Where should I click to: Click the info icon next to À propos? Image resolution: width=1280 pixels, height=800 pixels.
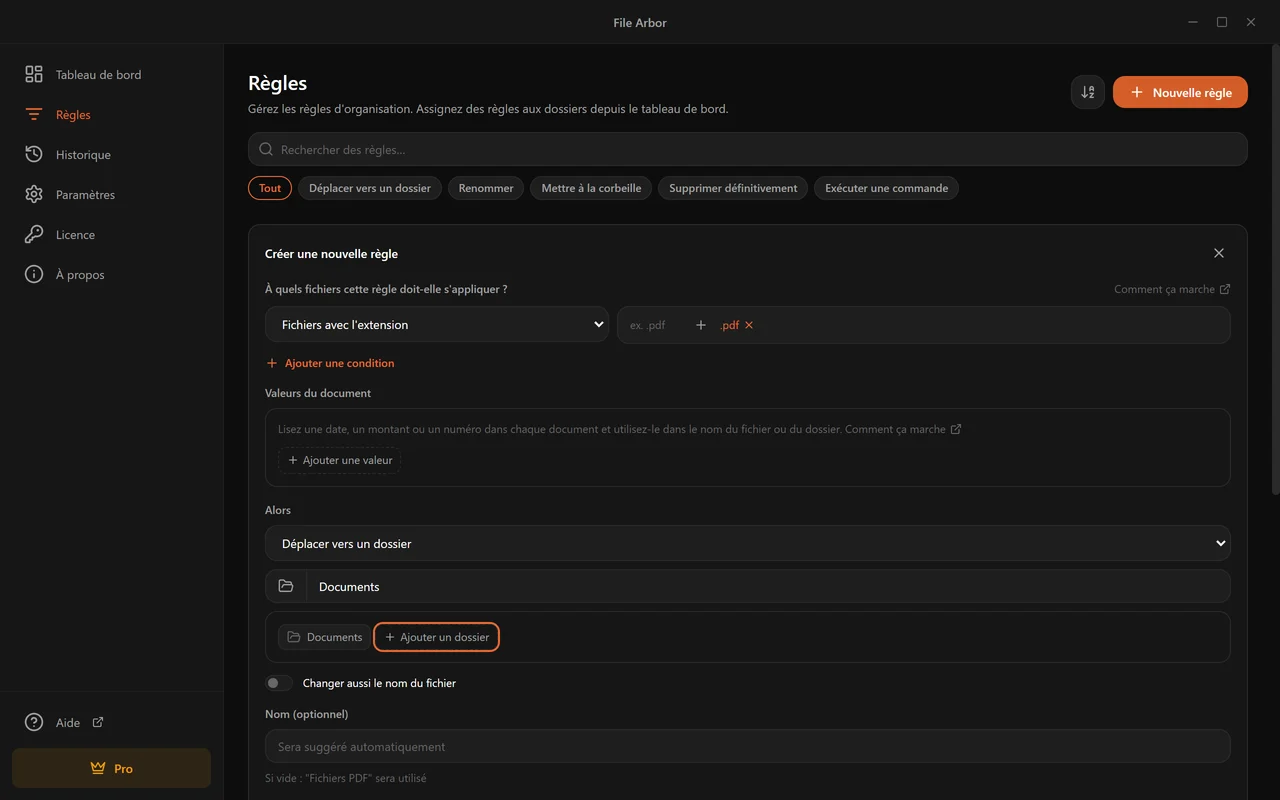click(34, 275)
